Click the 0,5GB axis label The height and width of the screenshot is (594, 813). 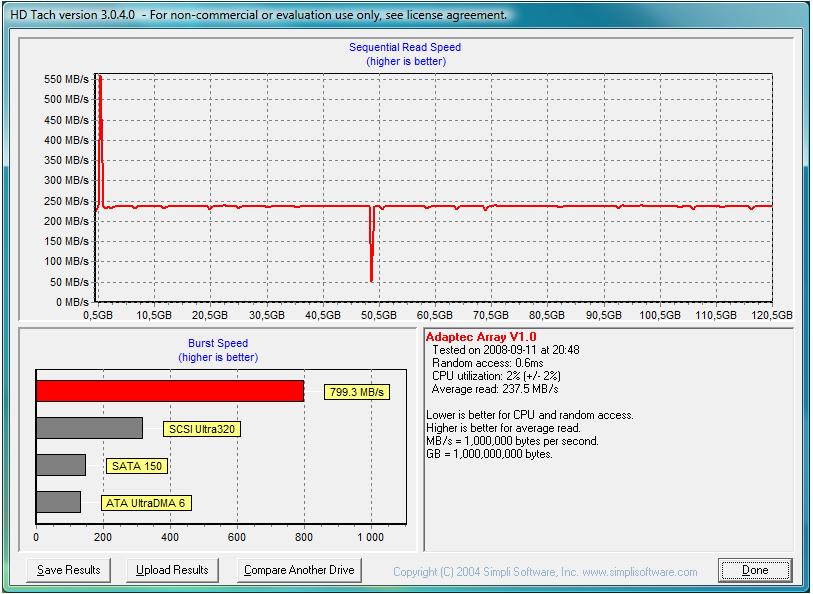[x=98, y=315]
